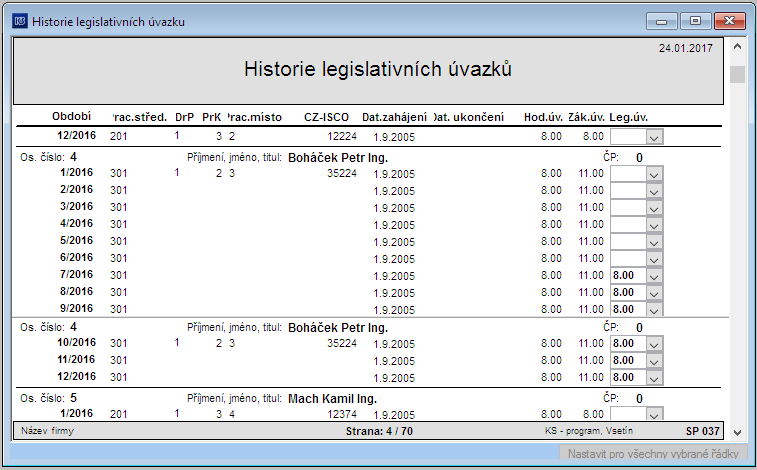Open Leg.úv. dropdown for Boháček 3/2016
The height and width of the screenshot is (470, 757).
[x=654, y=207]
